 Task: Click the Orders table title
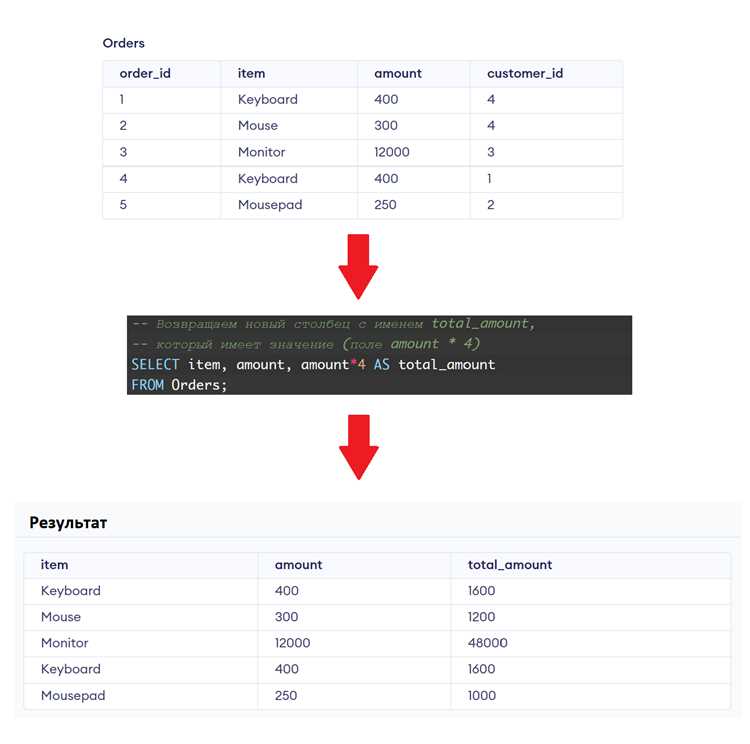[x=123, y=43]
